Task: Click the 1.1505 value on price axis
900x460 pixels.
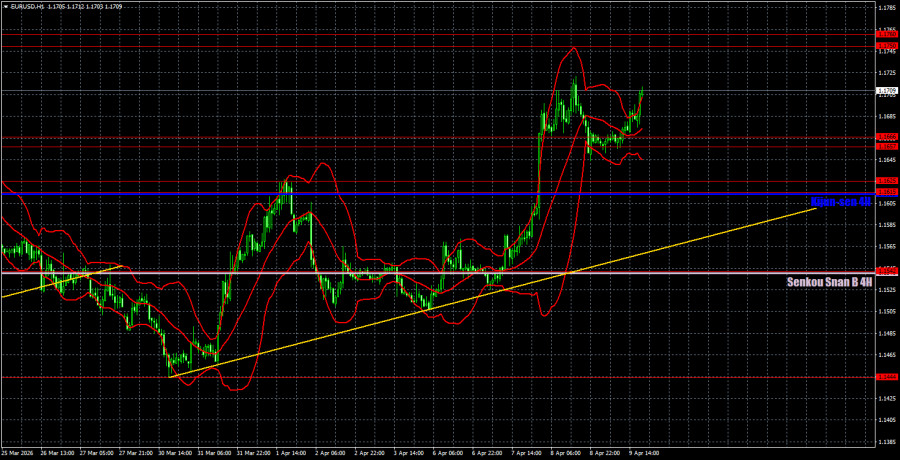Action: (887, 311)
